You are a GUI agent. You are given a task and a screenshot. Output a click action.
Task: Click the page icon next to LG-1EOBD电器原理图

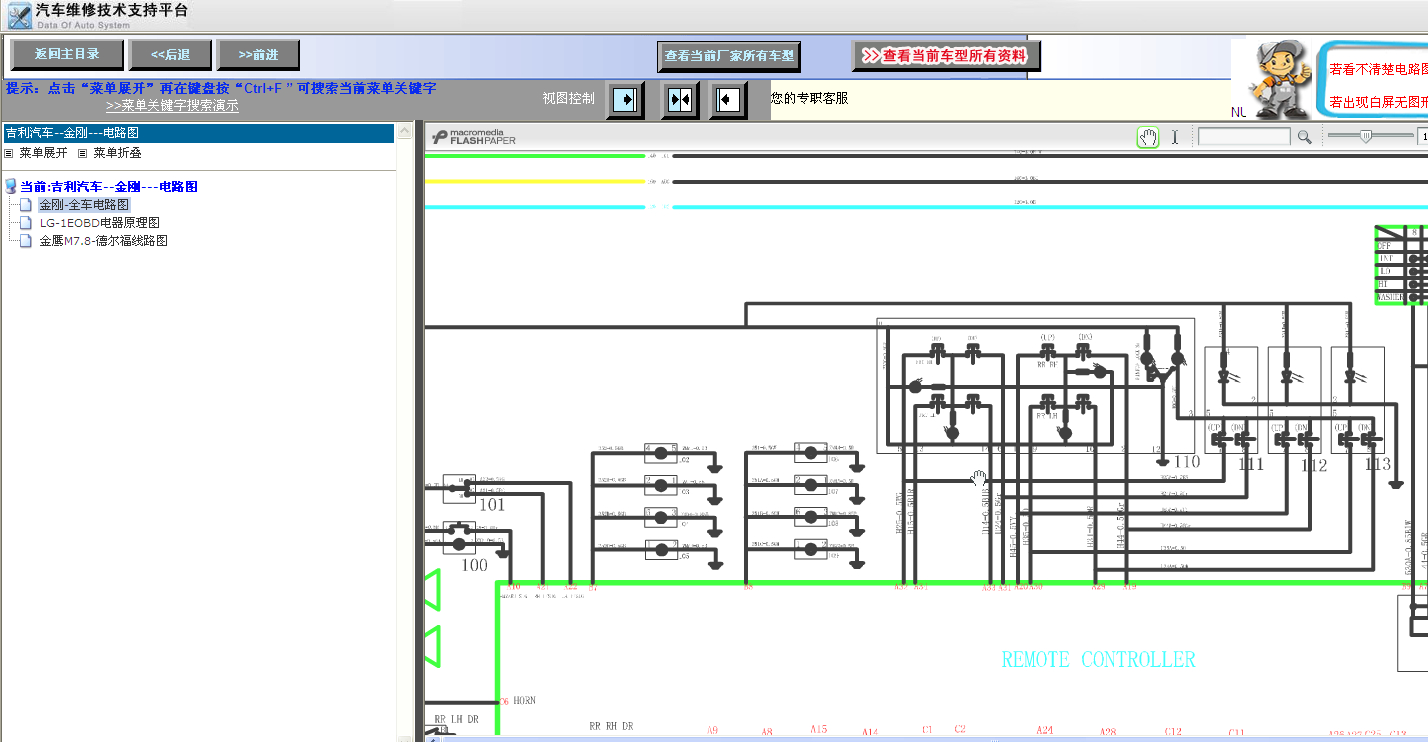[26, 223]
